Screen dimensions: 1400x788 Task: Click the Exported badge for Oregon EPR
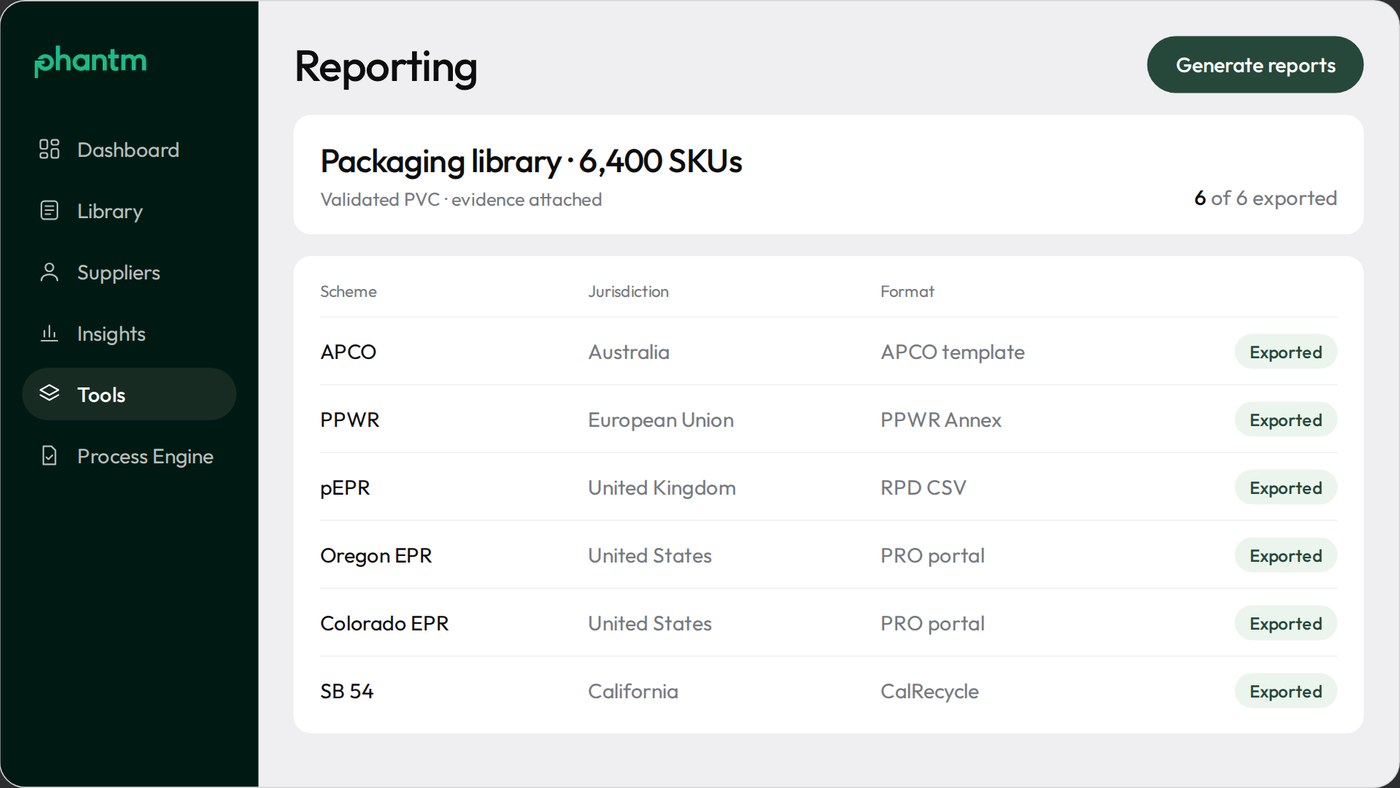click(x=1286, y=556)
